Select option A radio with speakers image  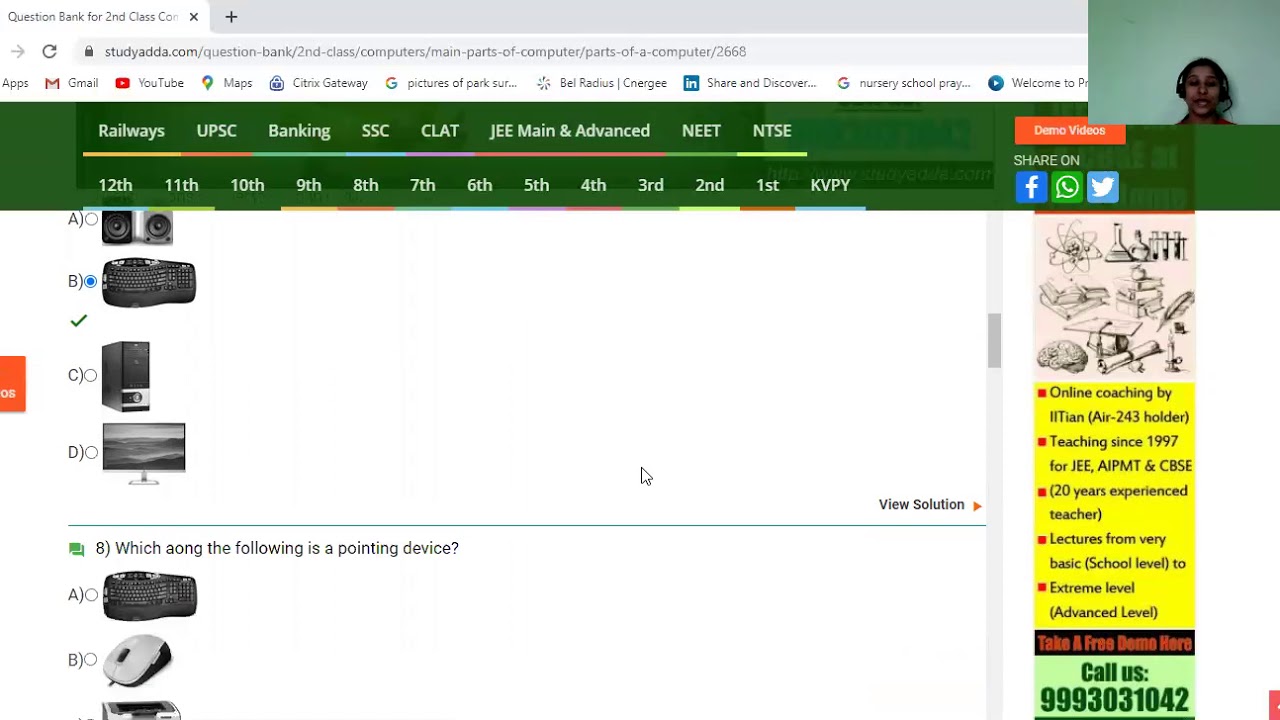coord(91,219)
